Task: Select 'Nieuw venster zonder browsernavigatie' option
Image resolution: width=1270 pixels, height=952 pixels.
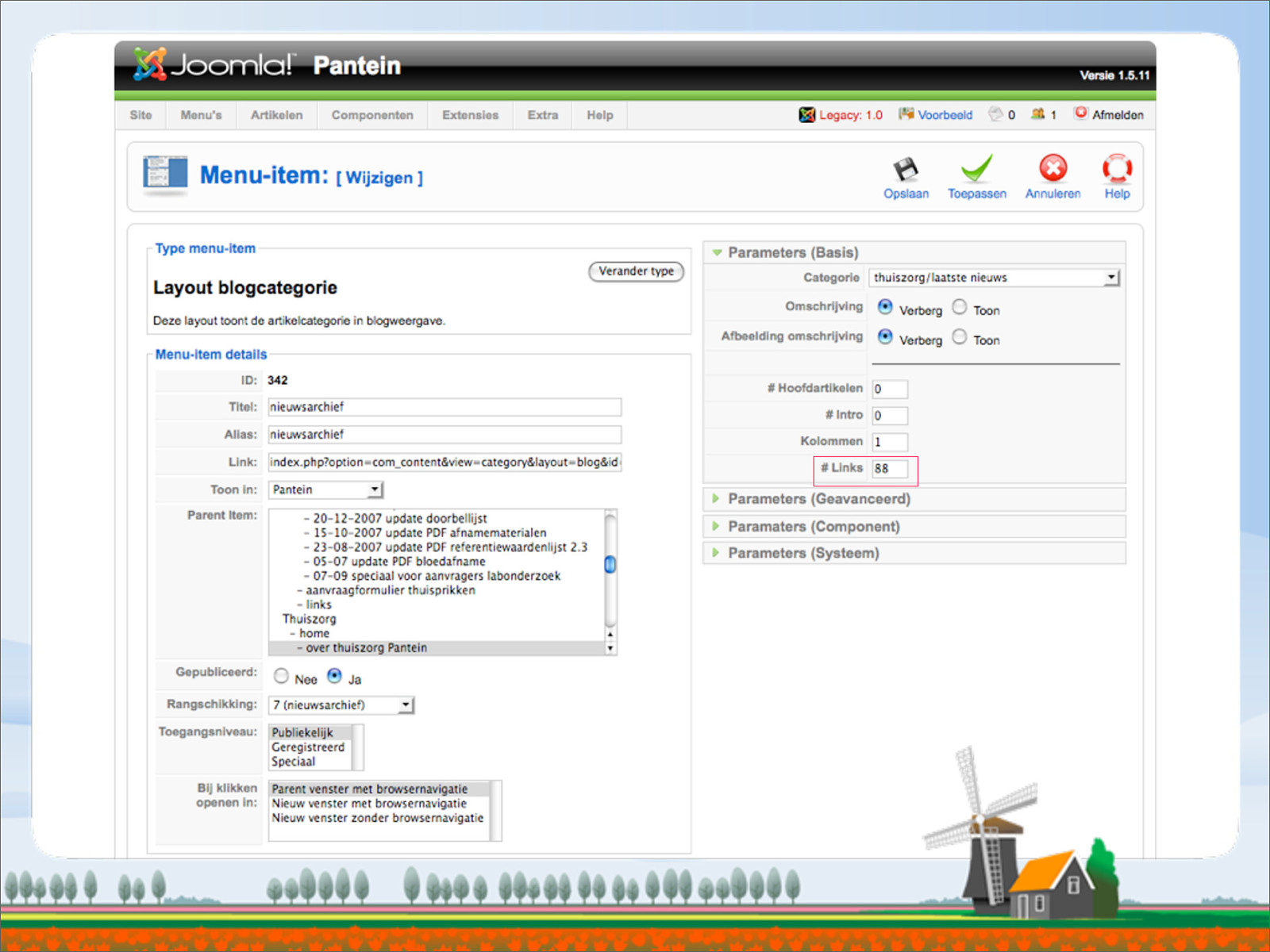Action: click(x=380, y=818)
